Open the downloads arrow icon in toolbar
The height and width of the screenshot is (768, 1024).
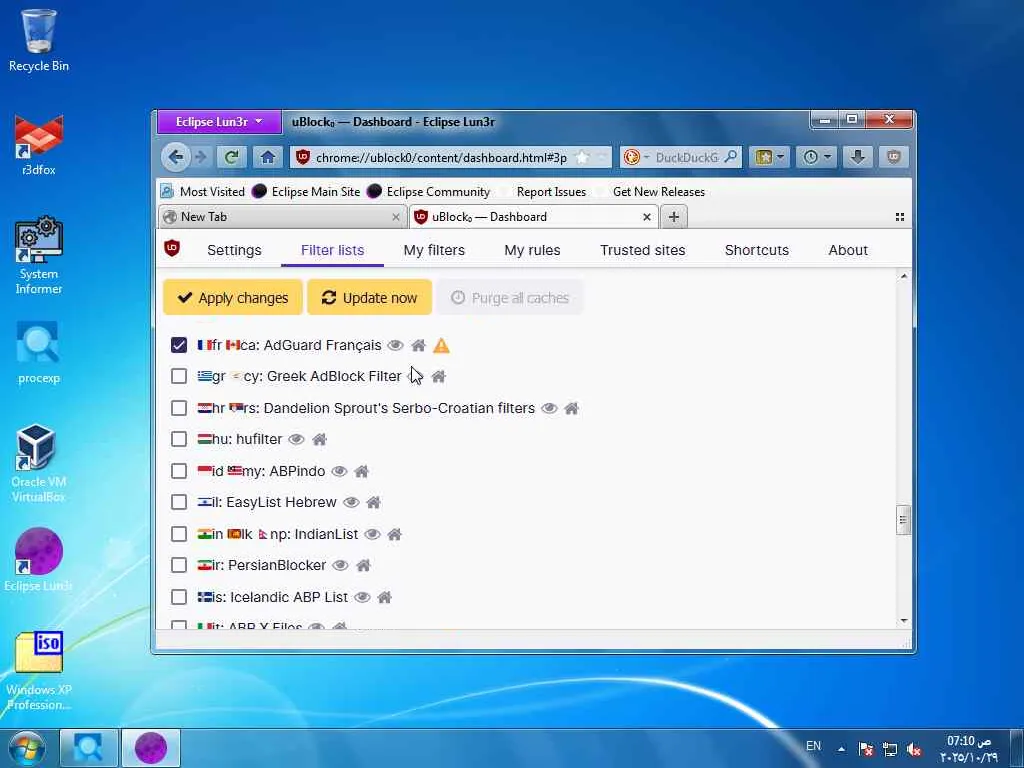point(858,157)
